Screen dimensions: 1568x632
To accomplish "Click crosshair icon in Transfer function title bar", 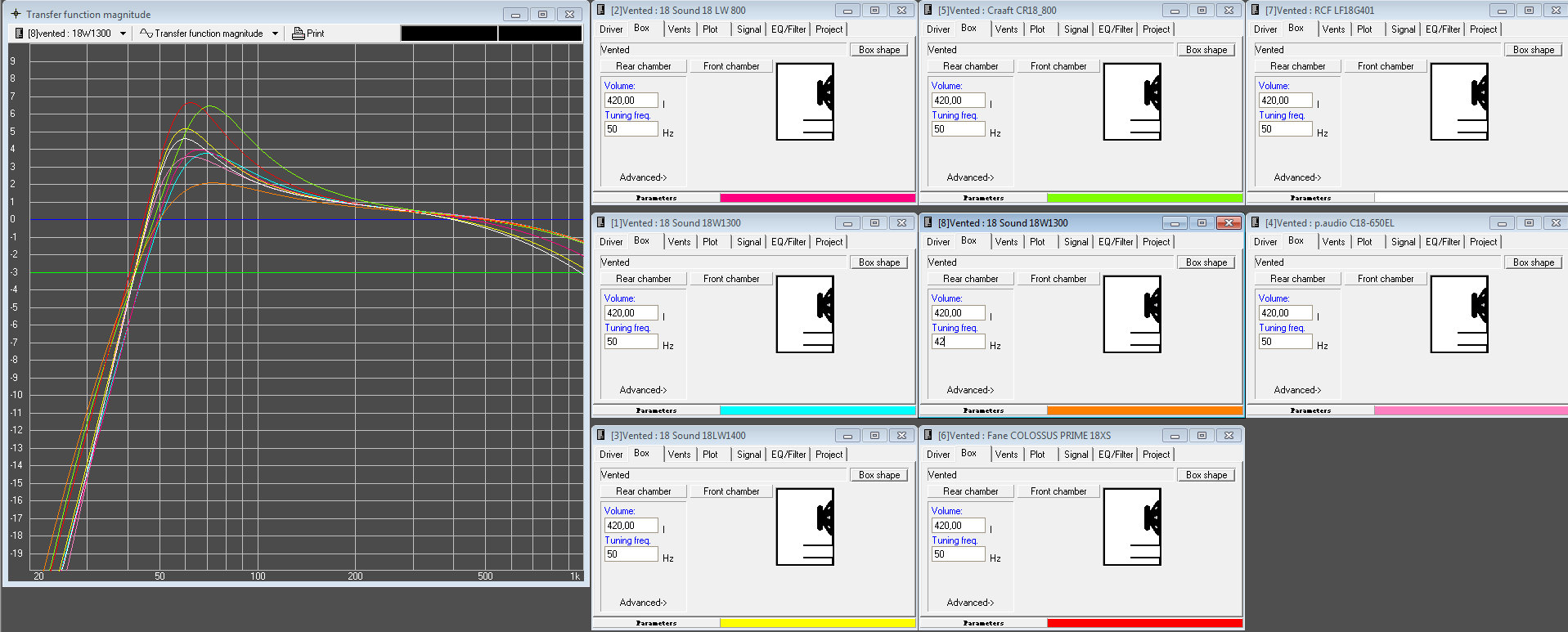I will [16, 14].
